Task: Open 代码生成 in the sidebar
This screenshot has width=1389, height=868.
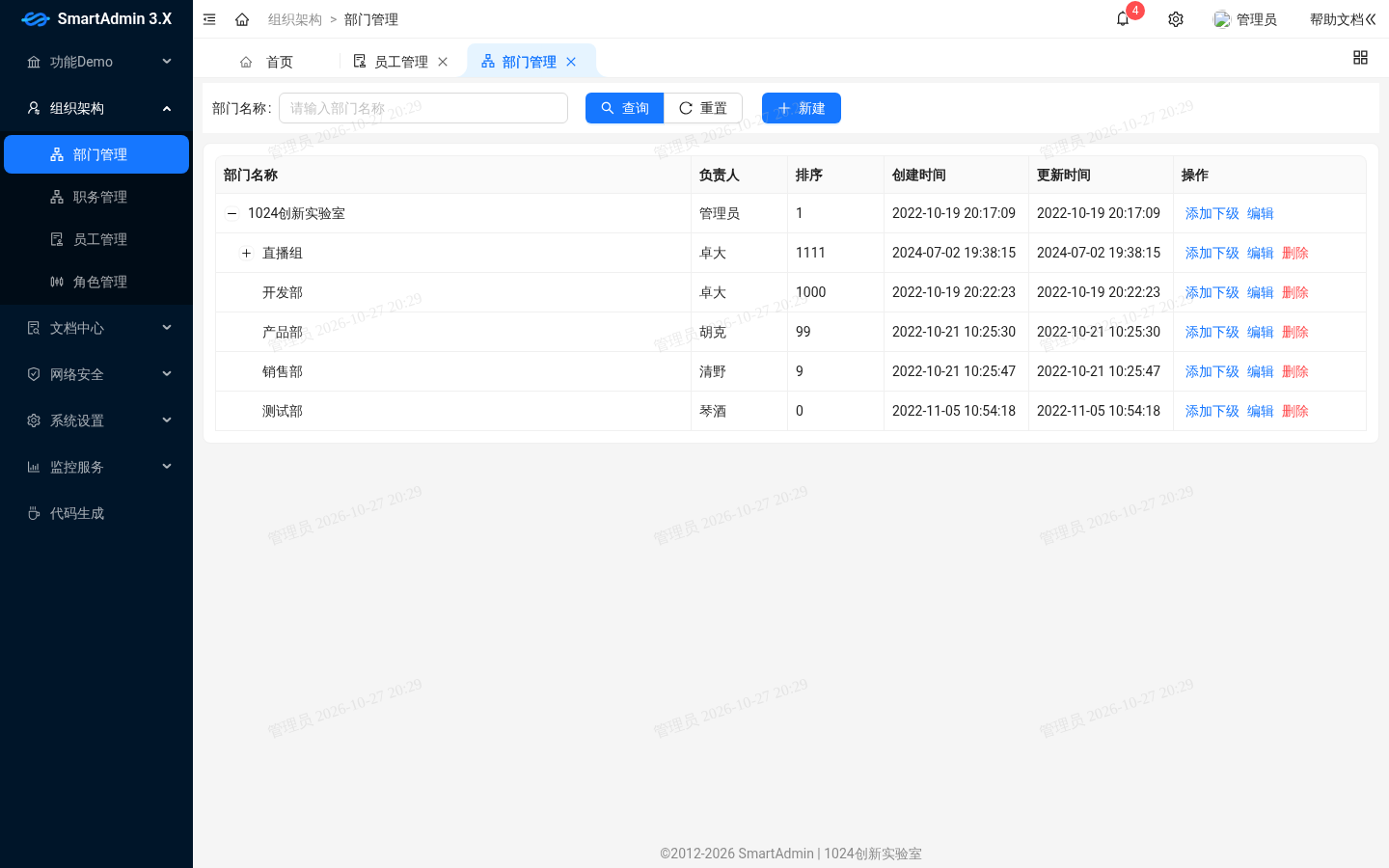Action: tap(96, 513)
